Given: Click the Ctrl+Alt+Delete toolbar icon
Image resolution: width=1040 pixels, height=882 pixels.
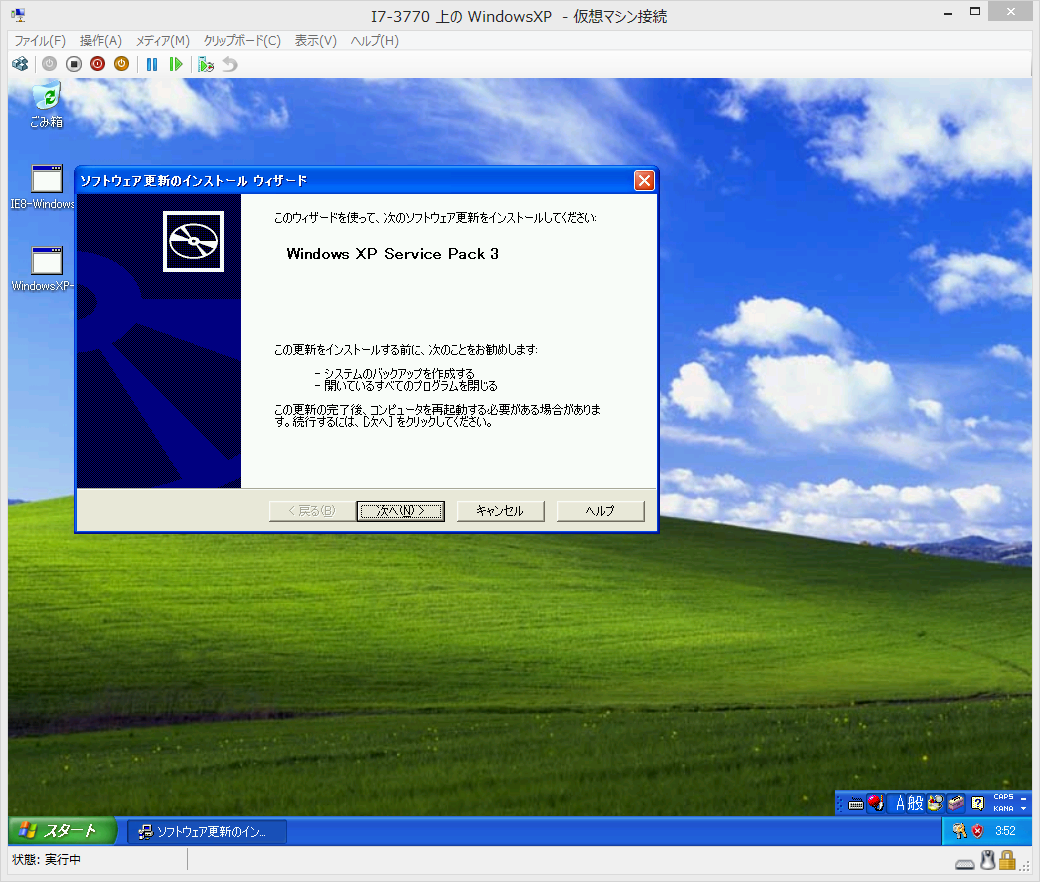Looking at the screenshot, I should tap(21, 64).
